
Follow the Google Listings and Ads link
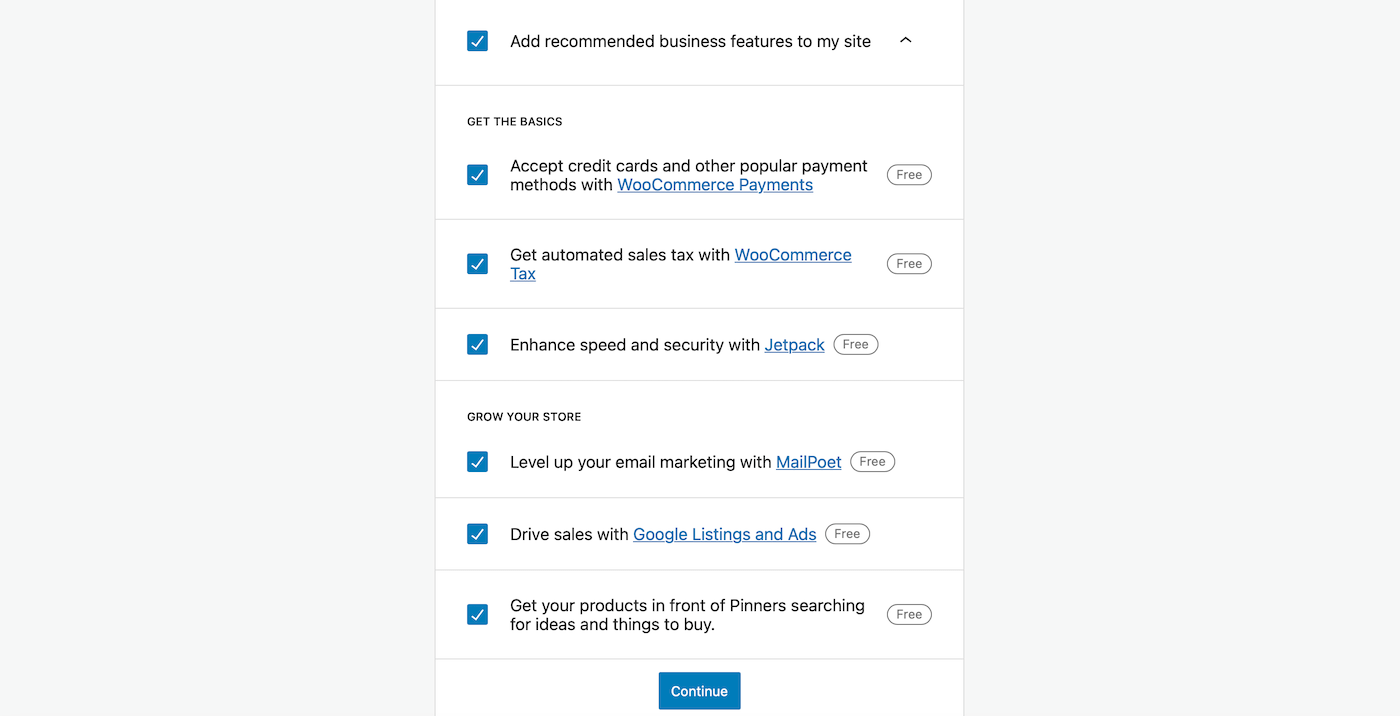tap(724, 533)
